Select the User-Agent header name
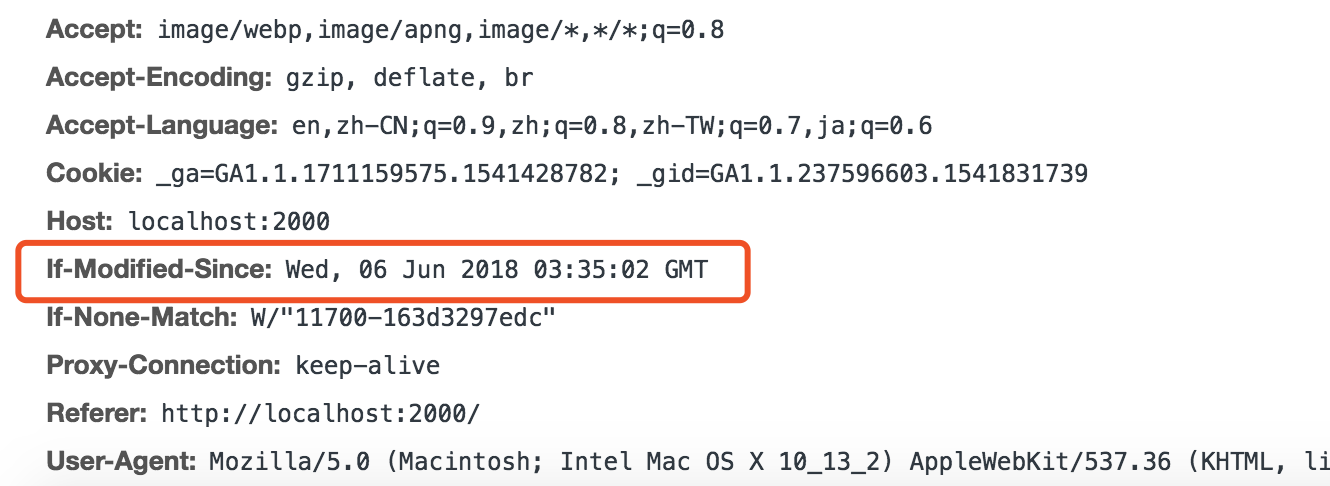Screen dimensions: 1330x486 point(122,461)
